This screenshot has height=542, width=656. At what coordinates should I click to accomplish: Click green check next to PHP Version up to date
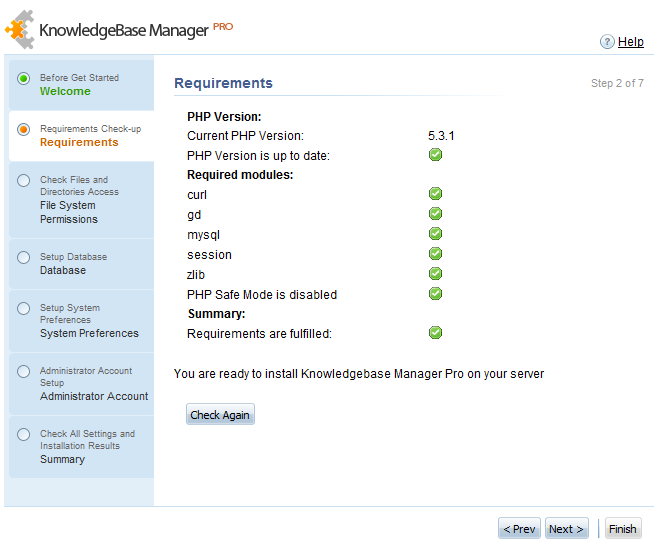point(435,155)
